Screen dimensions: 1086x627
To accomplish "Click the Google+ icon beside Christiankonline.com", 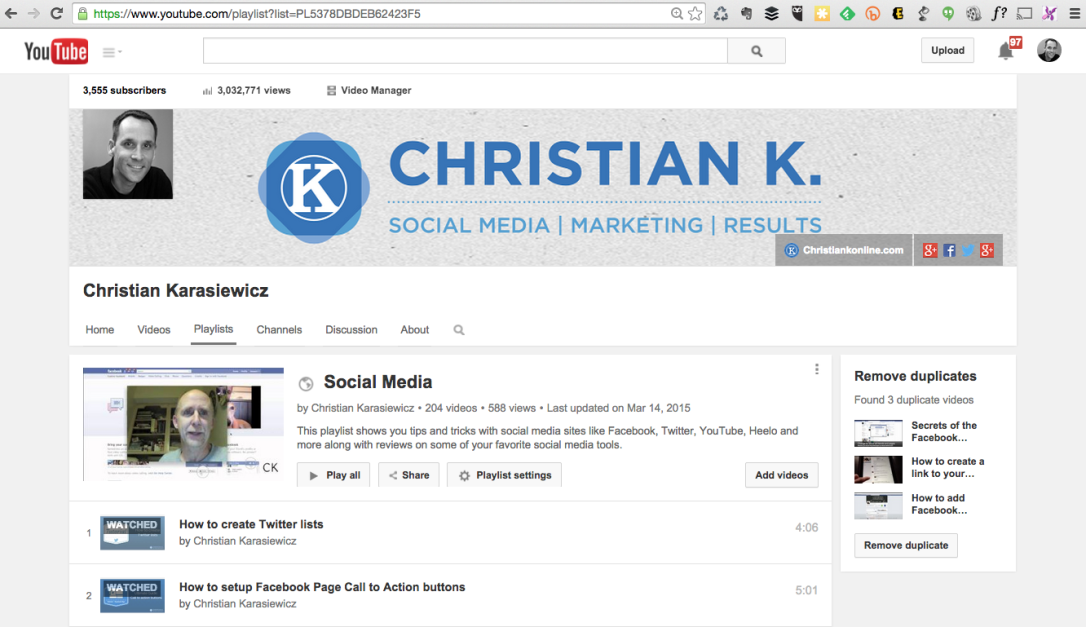I will click(930, 250).
